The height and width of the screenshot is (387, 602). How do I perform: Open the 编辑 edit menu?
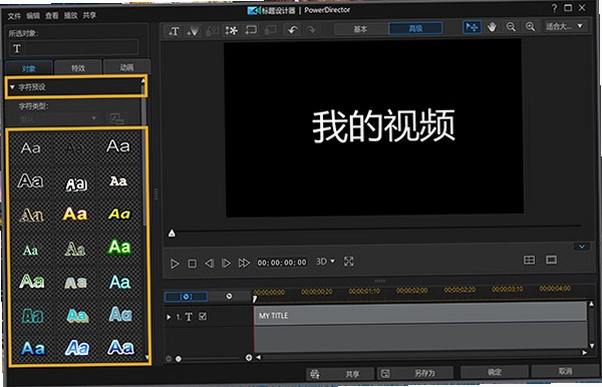33,16
